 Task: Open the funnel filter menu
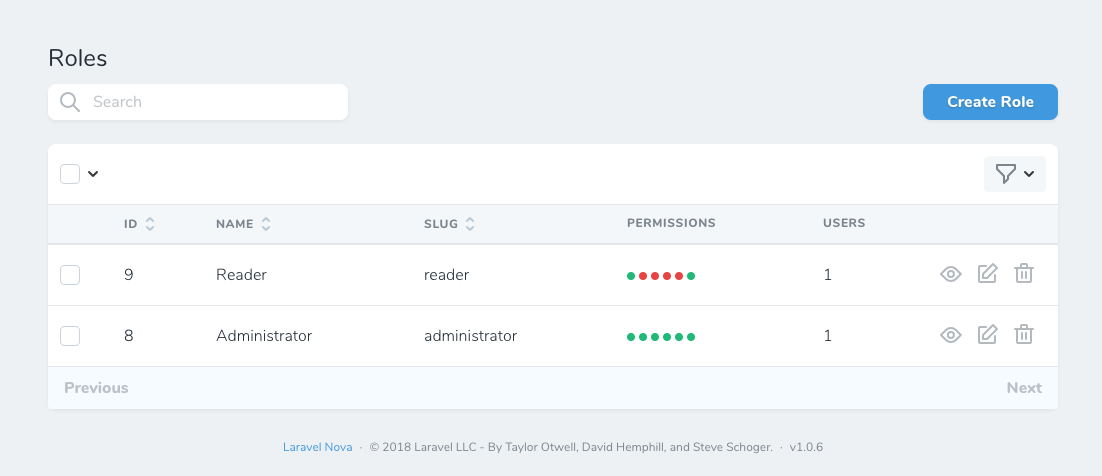click(x=1014, y=174)
